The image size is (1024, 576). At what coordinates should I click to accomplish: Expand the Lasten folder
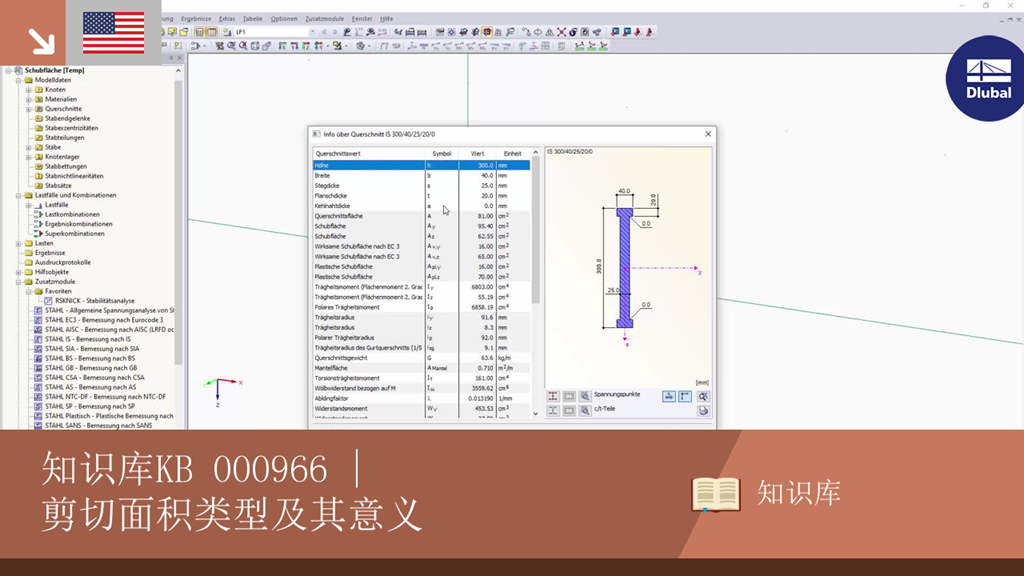click(x=19, y=244)
